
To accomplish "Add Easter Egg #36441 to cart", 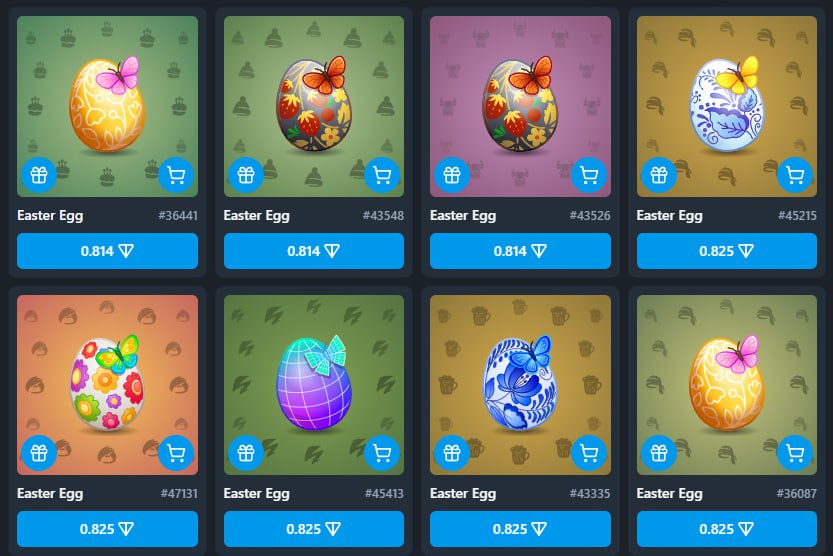I will [x=176, y=175].
